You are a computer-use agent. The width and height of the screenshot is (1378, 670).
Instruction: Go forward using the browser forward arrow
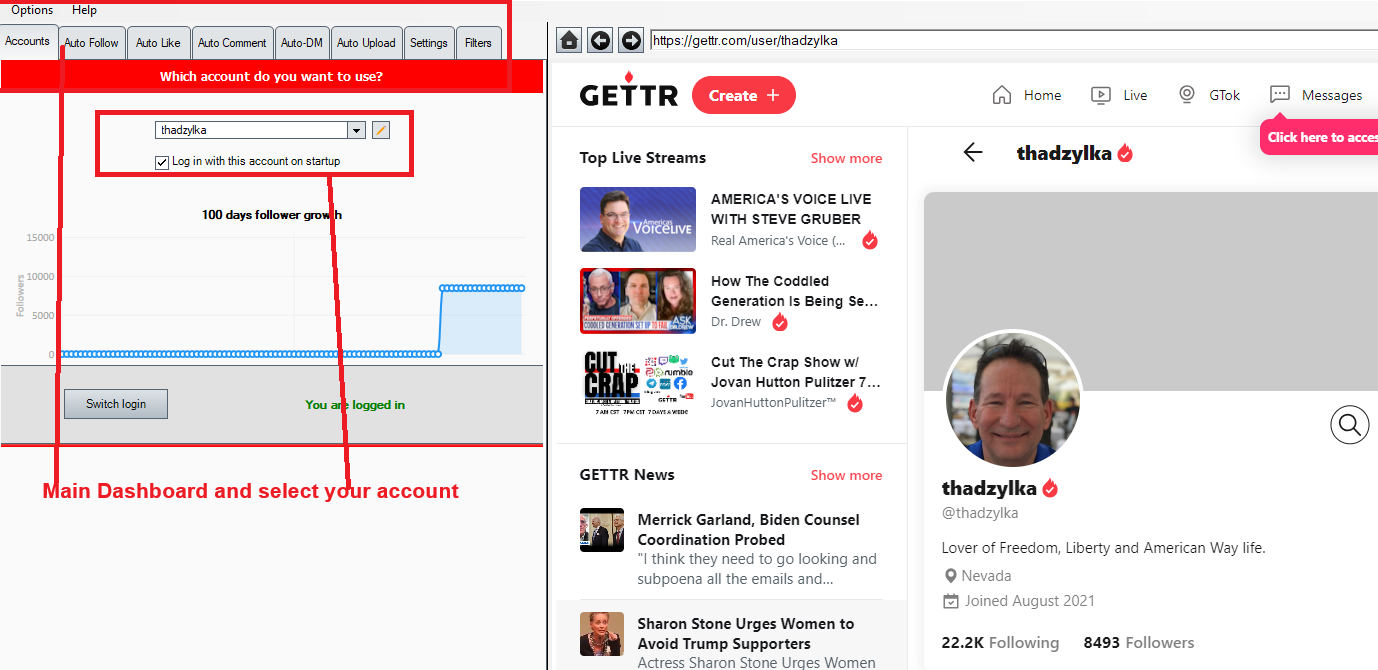(x=631, y=40)
